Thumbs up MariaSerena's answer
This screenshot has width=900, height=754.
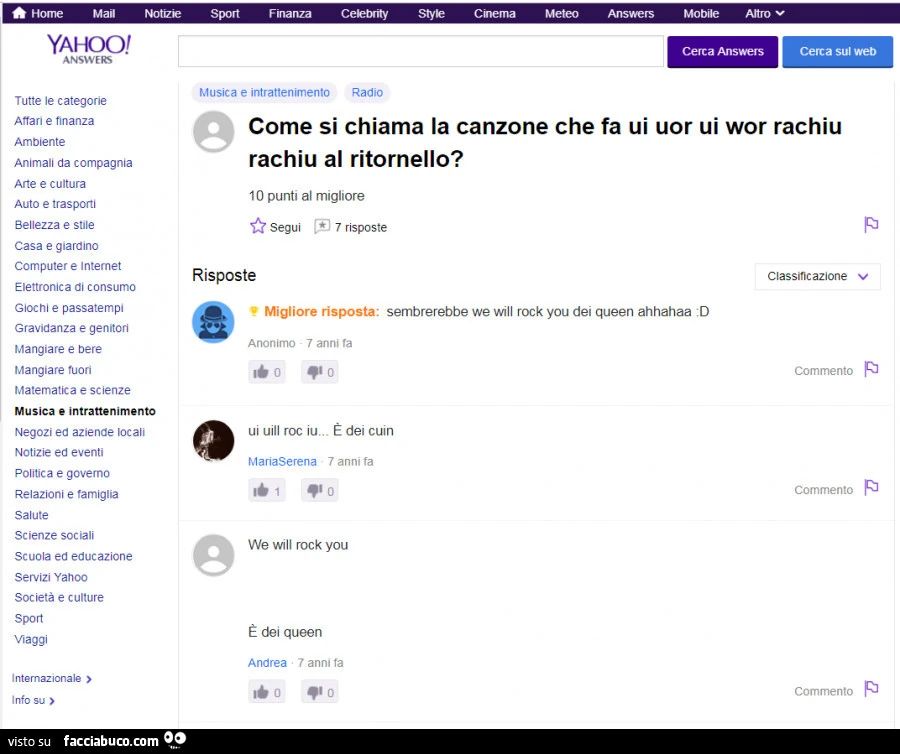267,491
